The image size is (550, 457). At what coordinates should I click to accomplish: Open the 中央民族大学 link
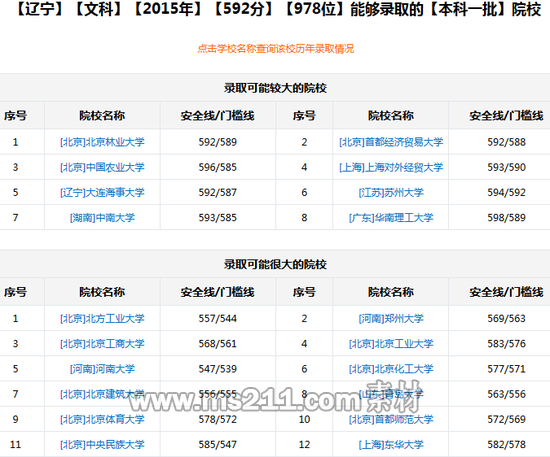point(102,445)
